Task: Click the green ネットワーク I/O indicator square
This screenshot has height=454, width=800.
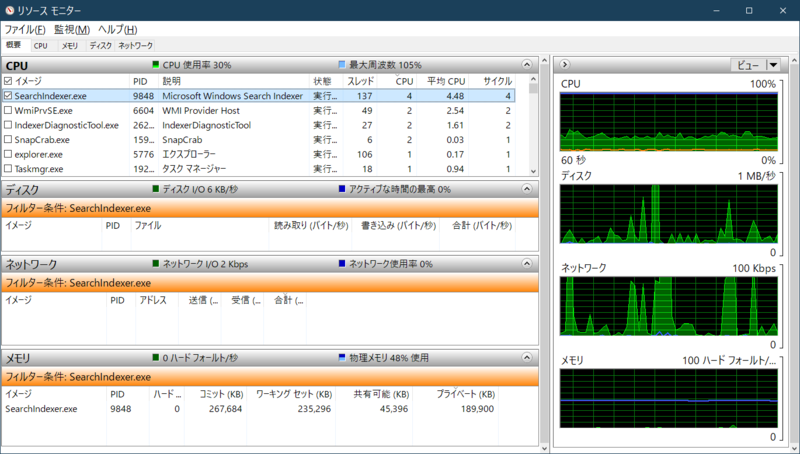Action: click(x=156, y=264)
